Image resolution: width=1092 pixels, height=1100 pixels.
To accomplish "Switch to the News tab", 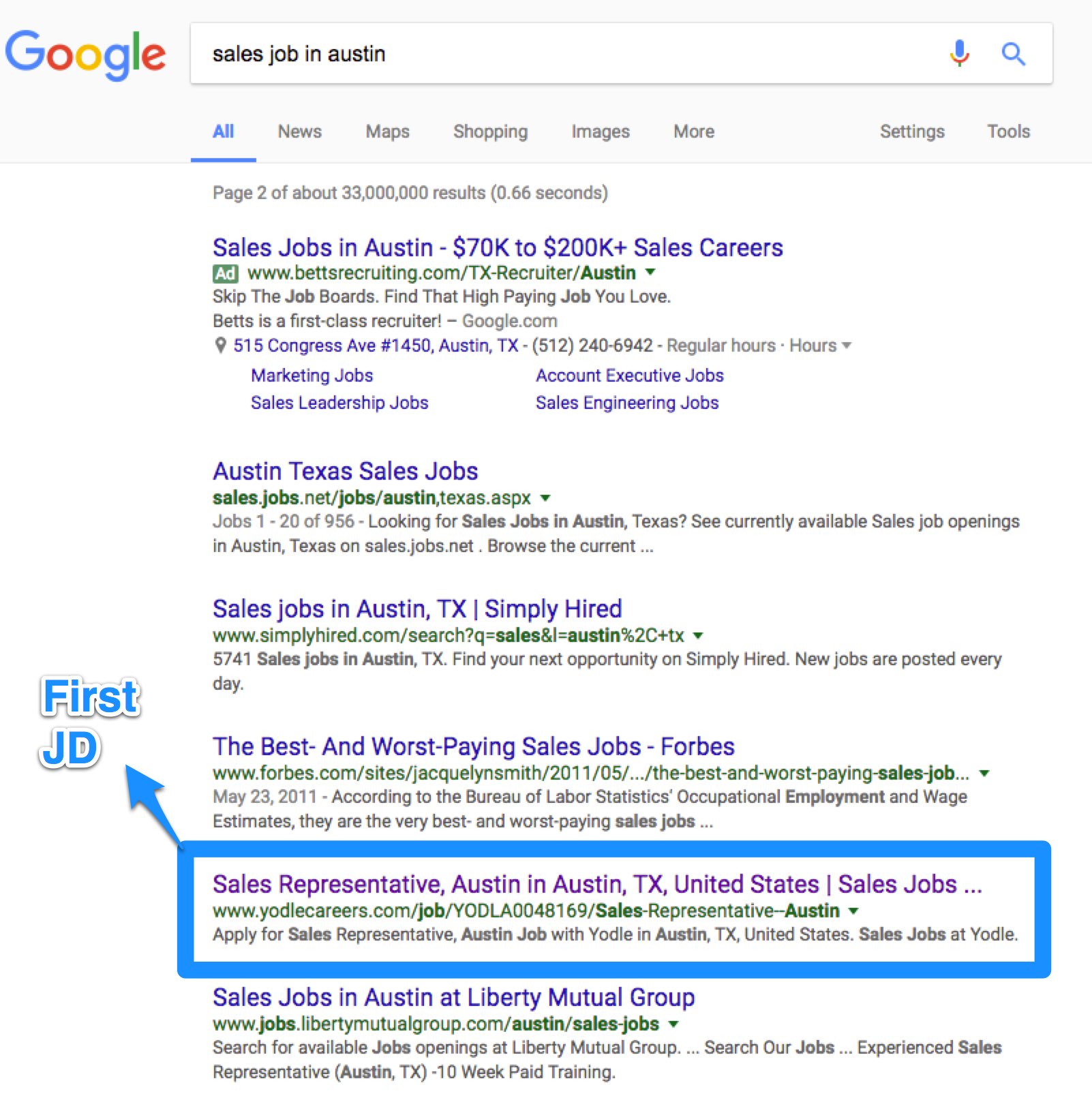I will 300,132.
